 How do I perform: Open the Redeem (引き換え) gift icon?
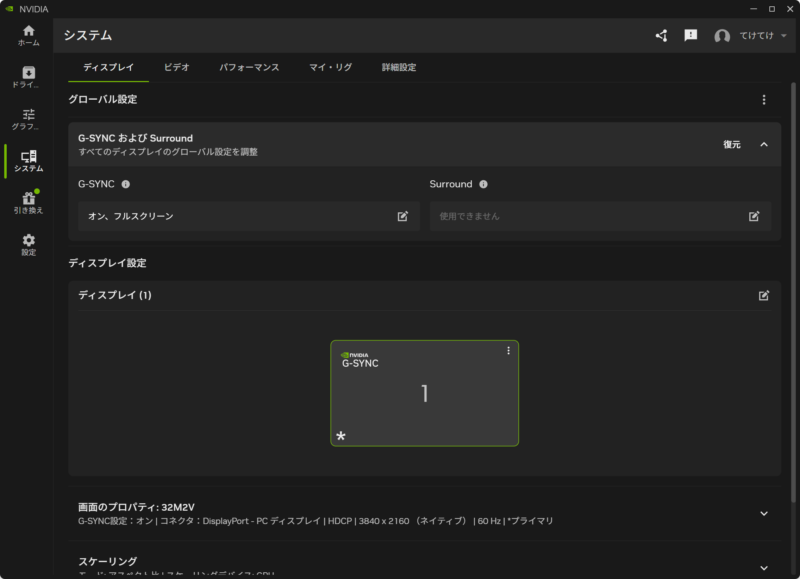click(x=28, y=202)
